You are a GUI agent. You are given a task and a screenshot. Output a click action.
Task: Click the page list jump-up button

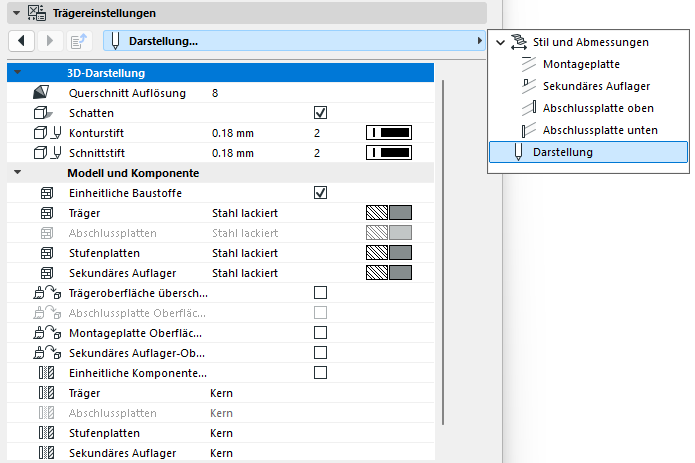79,41
